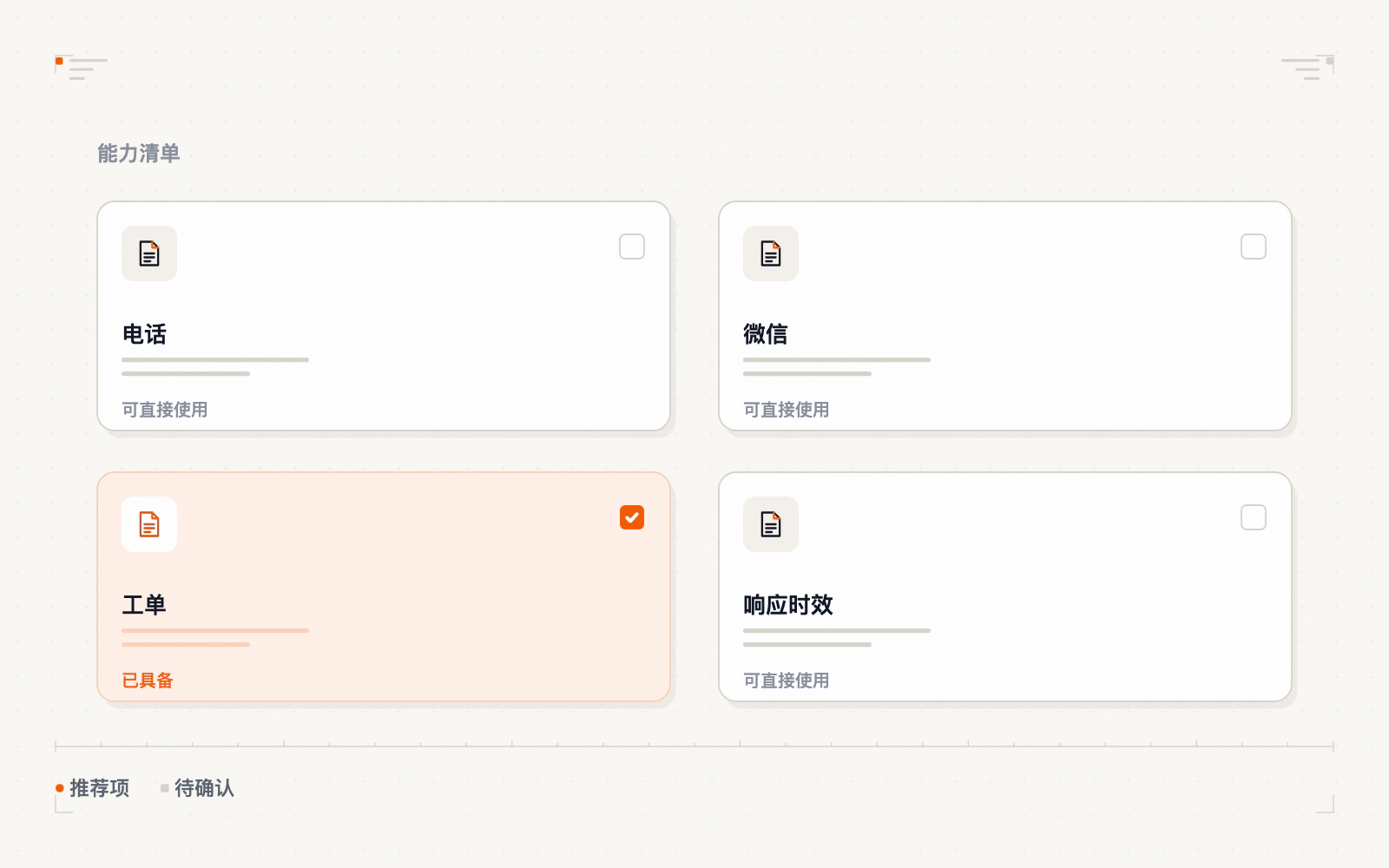
Task: Click the 能力清单 heading
Action: tap(139, 154)
